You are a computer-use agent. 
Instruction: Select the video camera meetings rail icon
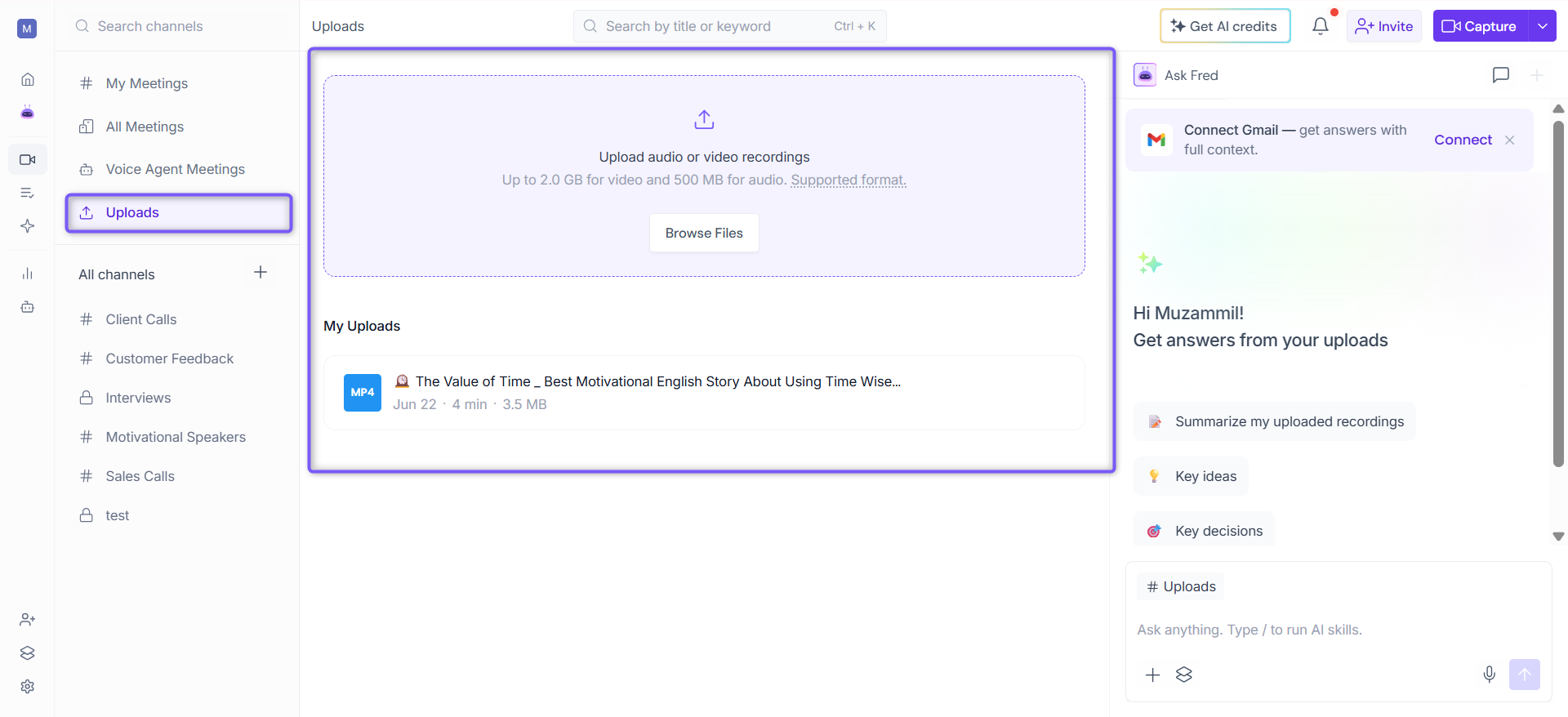pyautogui.click(x=28, y=159)
